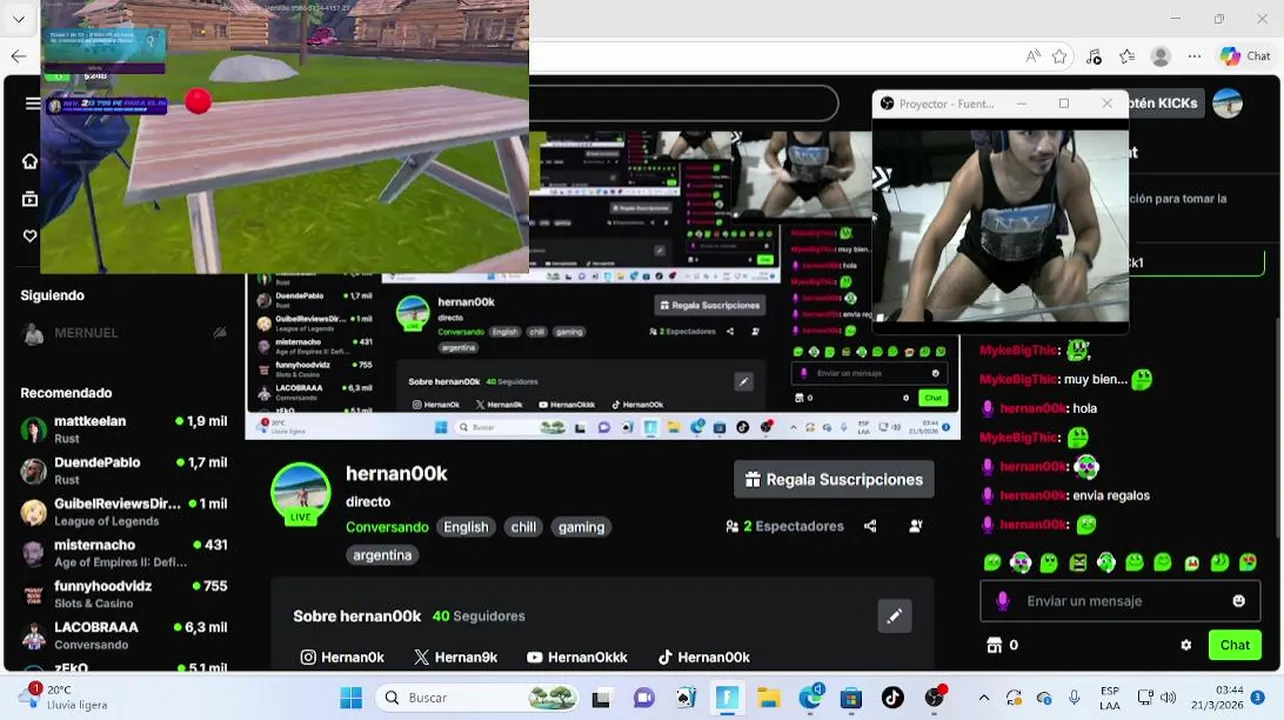Open Windows Start menu
Image resolution: width=1284 pixels, height=720 pixels.
coord(350,697)
